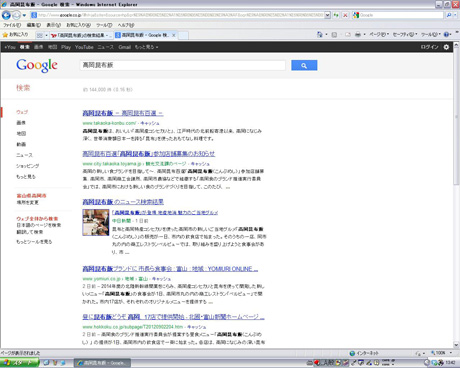This screenshot has width=460, height=368.
Task: Open the address bar history dropdown
Action: pyautogui.click(x=327, y=15)
